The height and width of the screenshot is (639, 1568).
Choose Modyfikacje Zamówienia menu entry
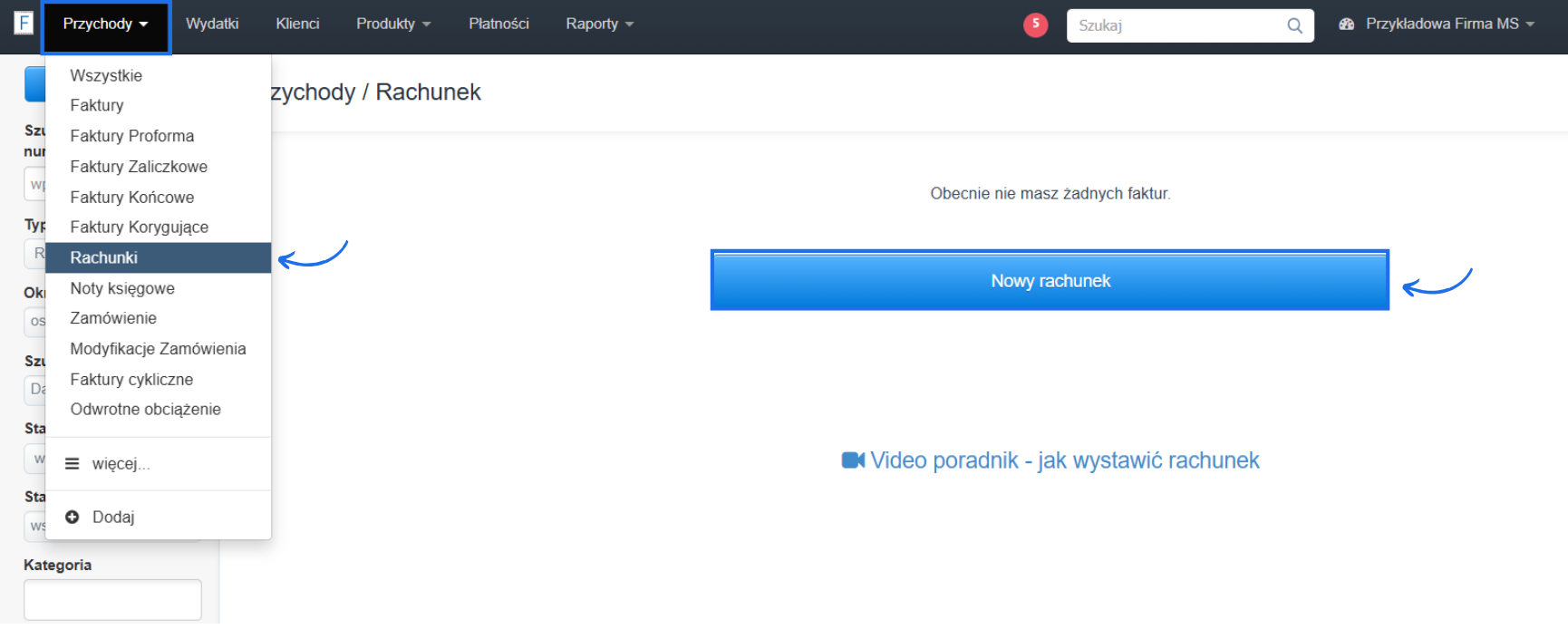(x=158, y=349)
